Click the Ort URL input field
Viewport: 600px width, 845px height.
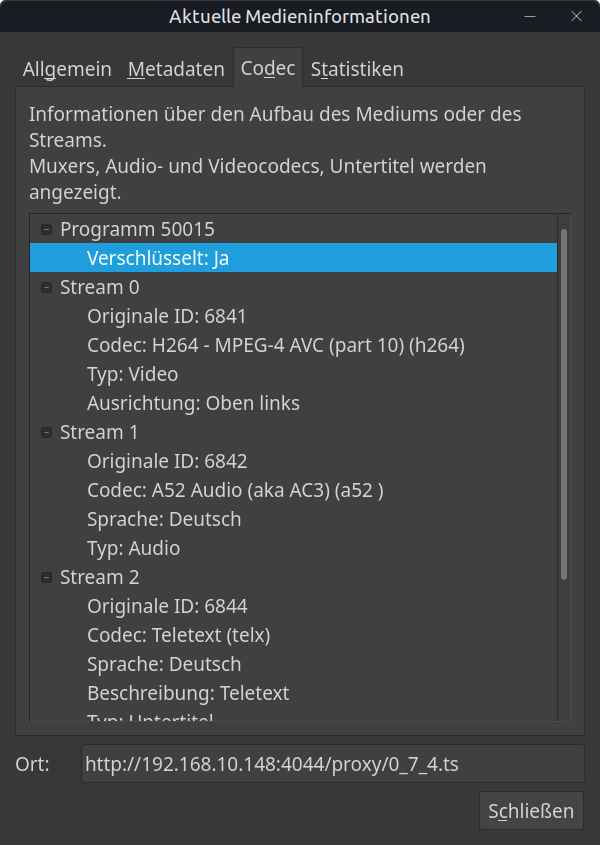(332, 764)
